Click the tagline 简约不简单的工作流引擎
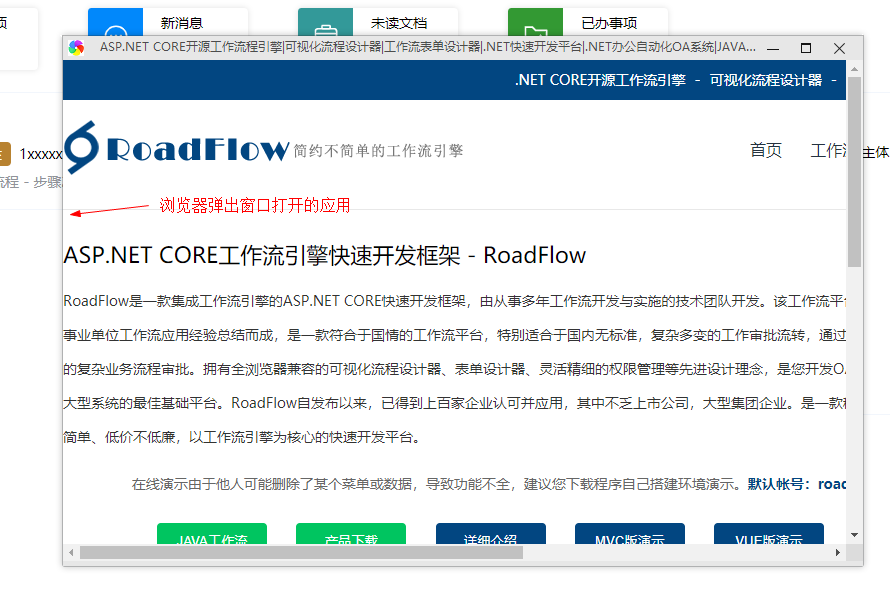Image resolution: width=890 pixels, height=595 pixels. click(379, 150)
